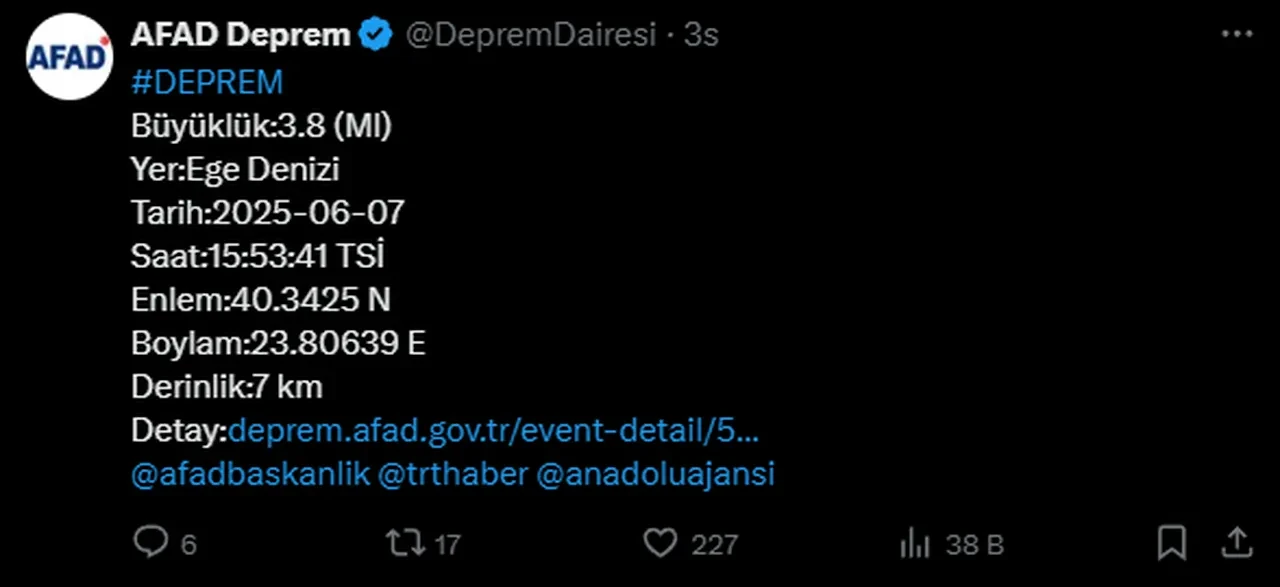Screen dimensions: 1280x587
Task: Click the like count showing 227
Action: point(715,543)
